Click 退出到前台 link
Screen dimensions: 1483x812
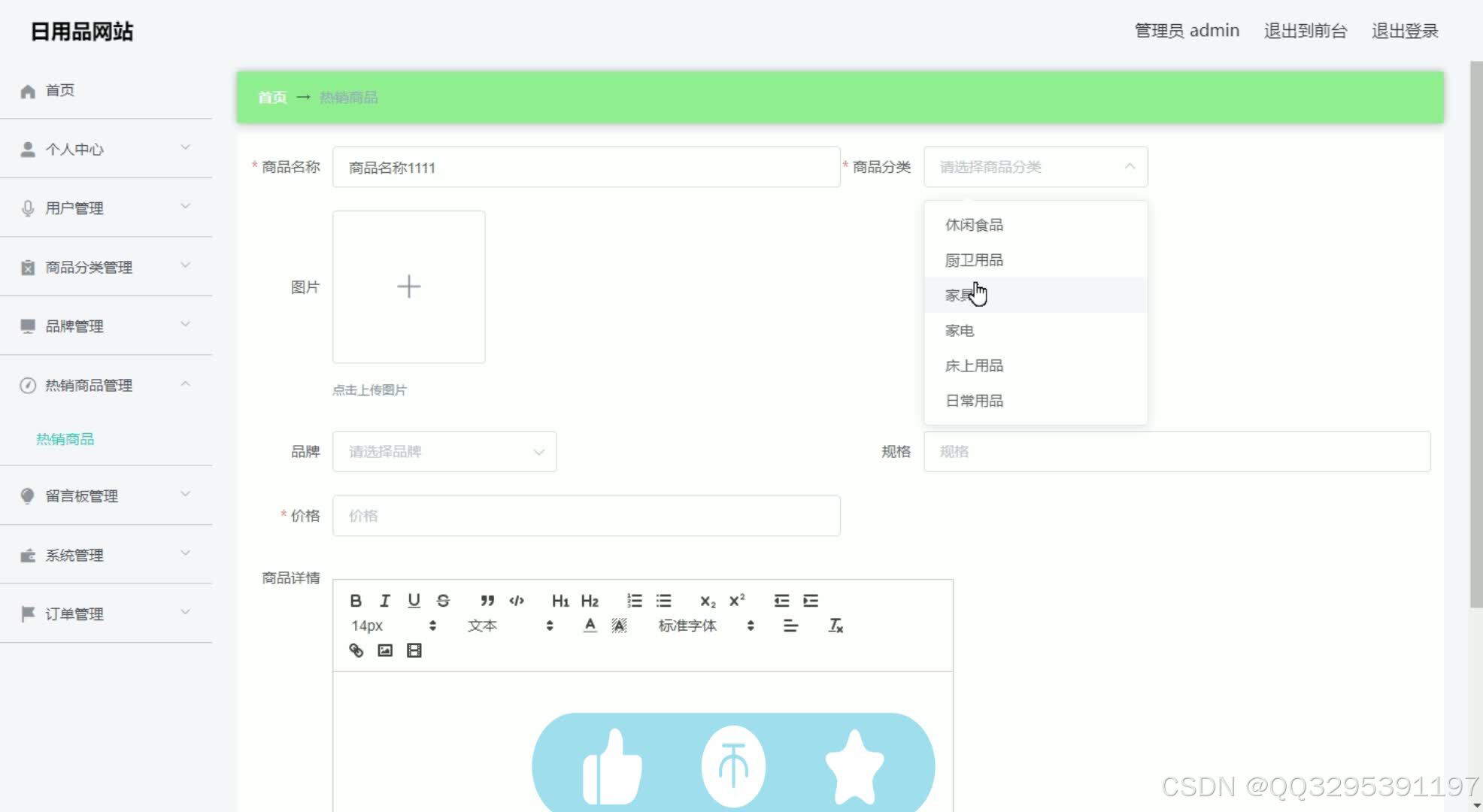click(1306, 31)
